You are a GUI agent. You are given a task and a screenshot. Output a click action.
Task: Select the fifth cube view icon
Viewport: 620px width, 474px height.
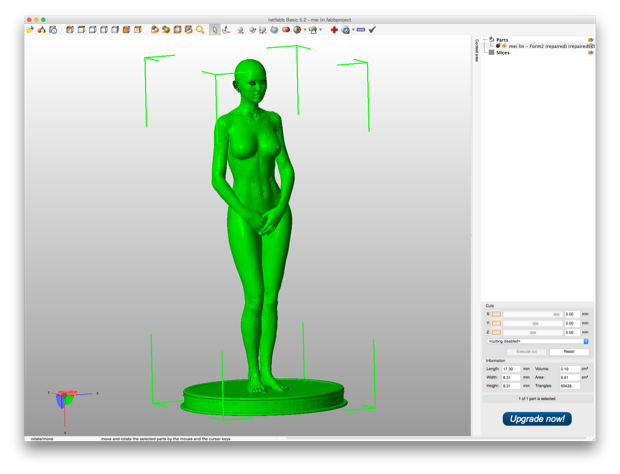click(x=115, y=30)
